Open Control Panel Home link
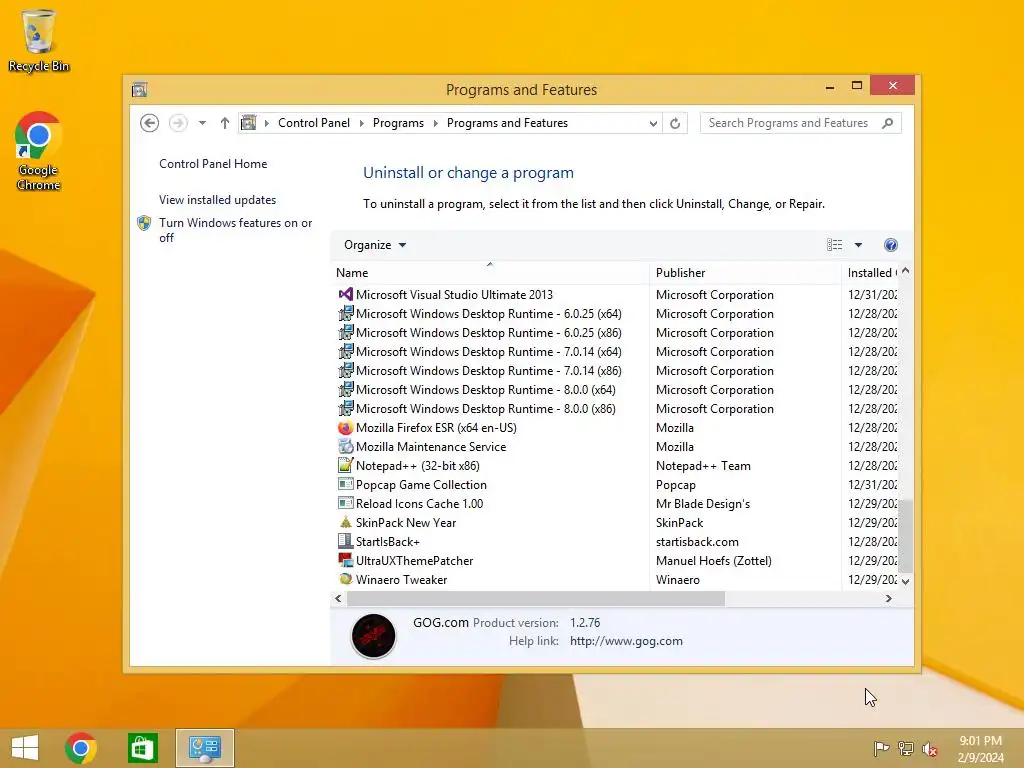 213,164
